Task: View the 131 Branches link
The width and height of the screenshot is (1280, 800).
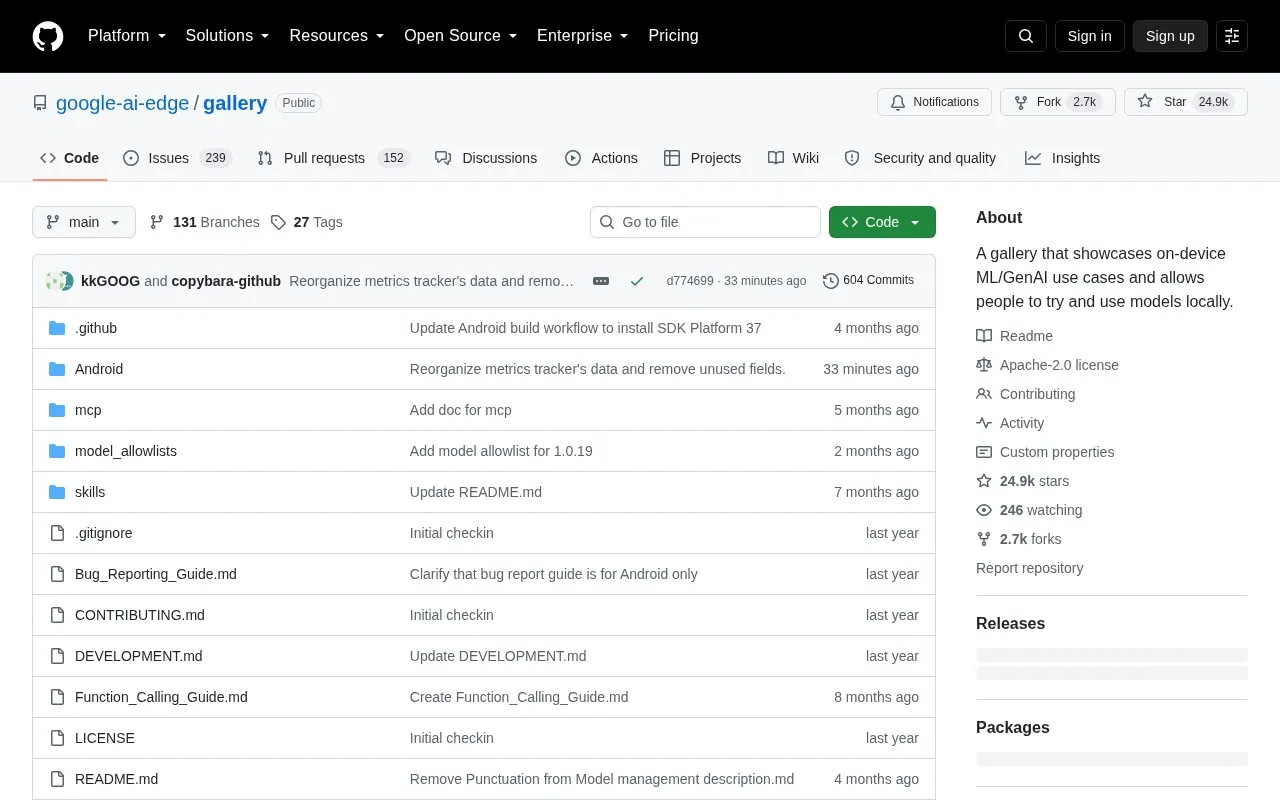Action: click(204, 222)
